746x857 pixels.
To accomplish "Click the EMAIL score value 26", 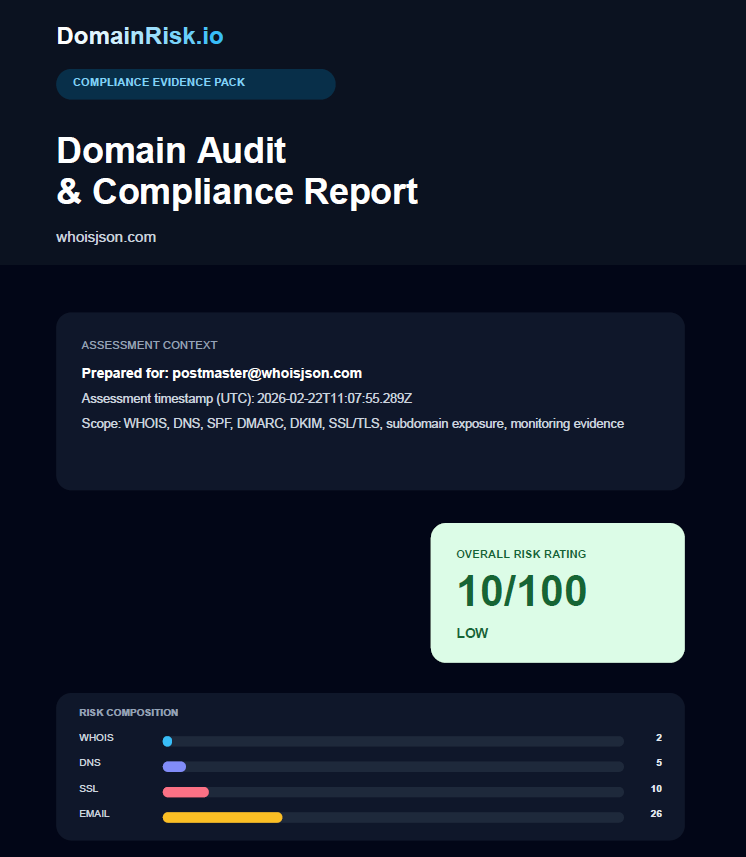I will click(x=656, y=814).
